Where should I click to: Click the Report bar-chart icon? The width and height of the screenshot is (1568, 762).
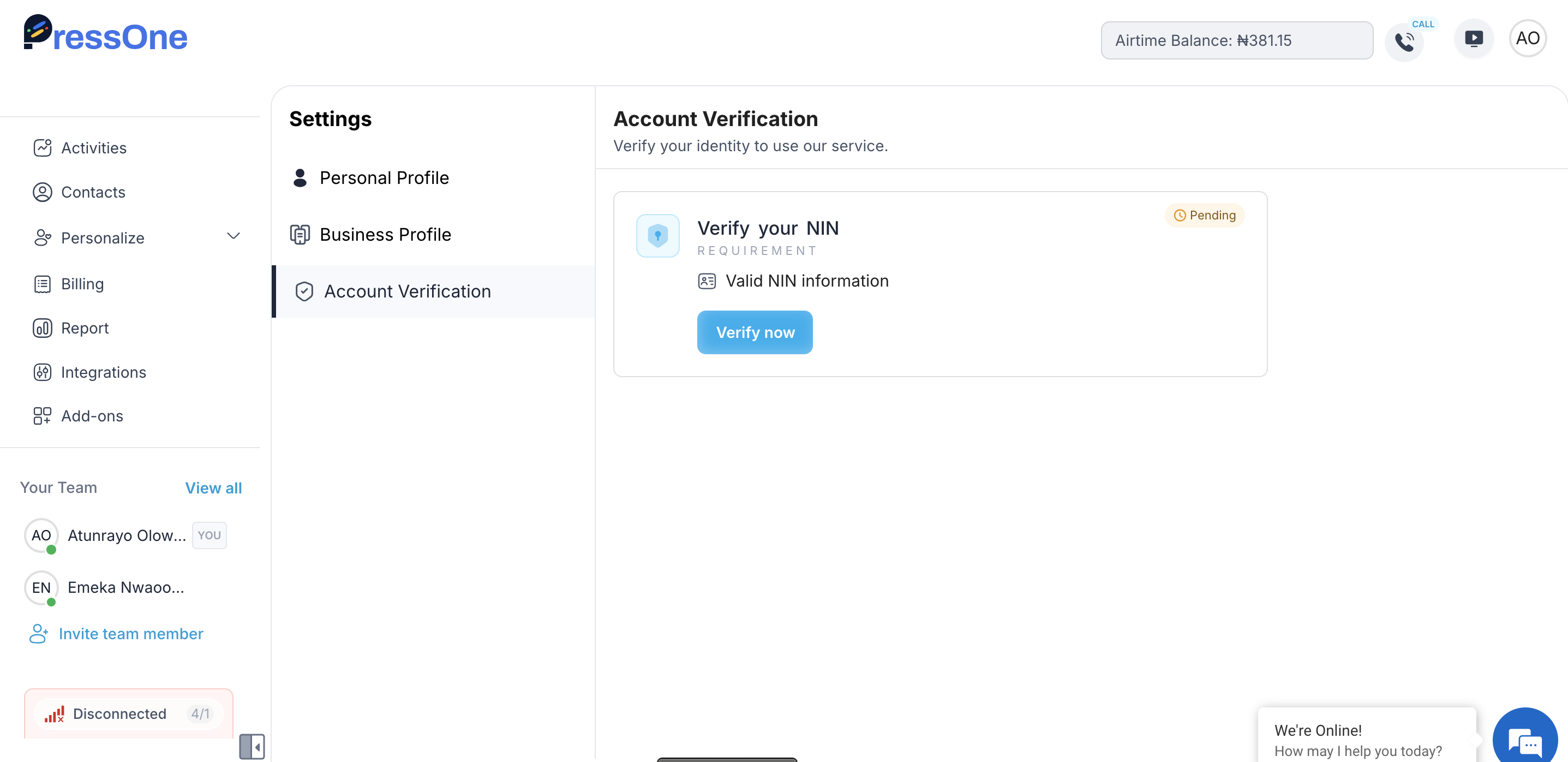(x=42, y=328)
